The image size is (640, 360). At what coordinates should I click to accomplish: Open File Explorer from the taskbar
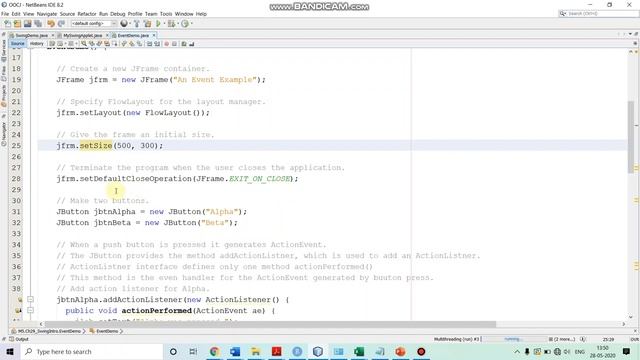[256, 351]
